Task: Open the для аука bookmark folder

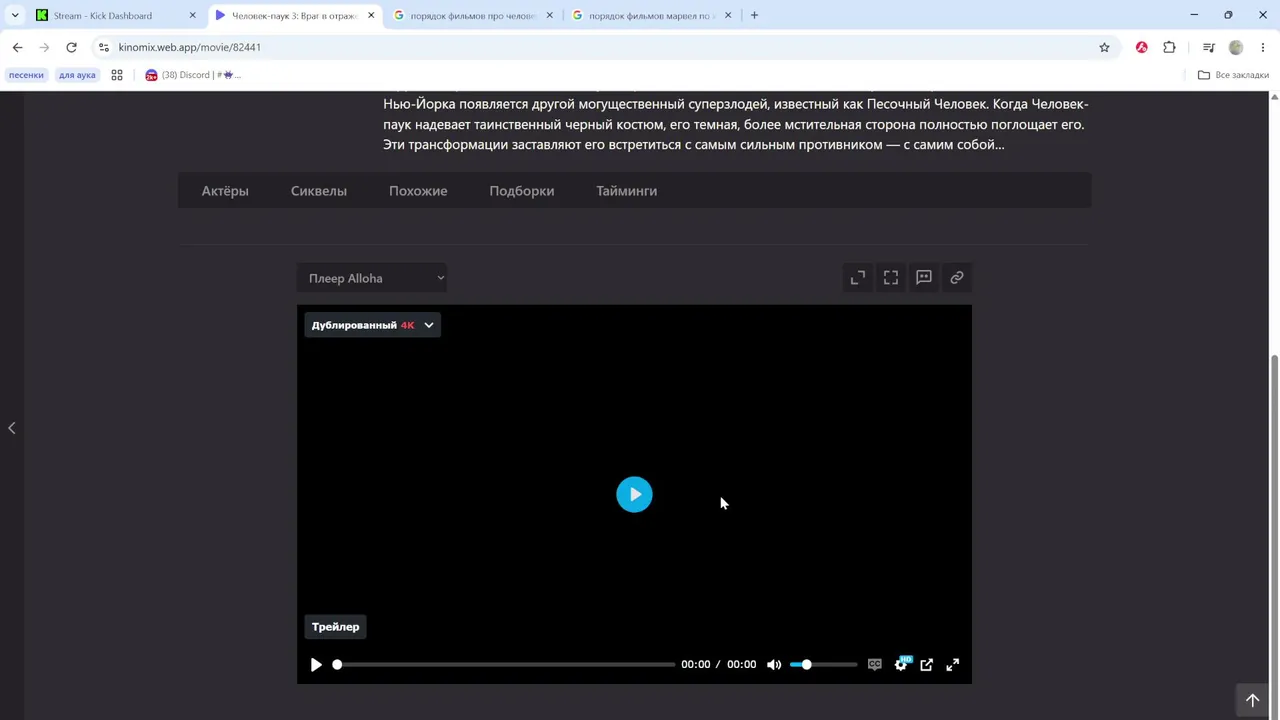Action: [x=77, y=75]
